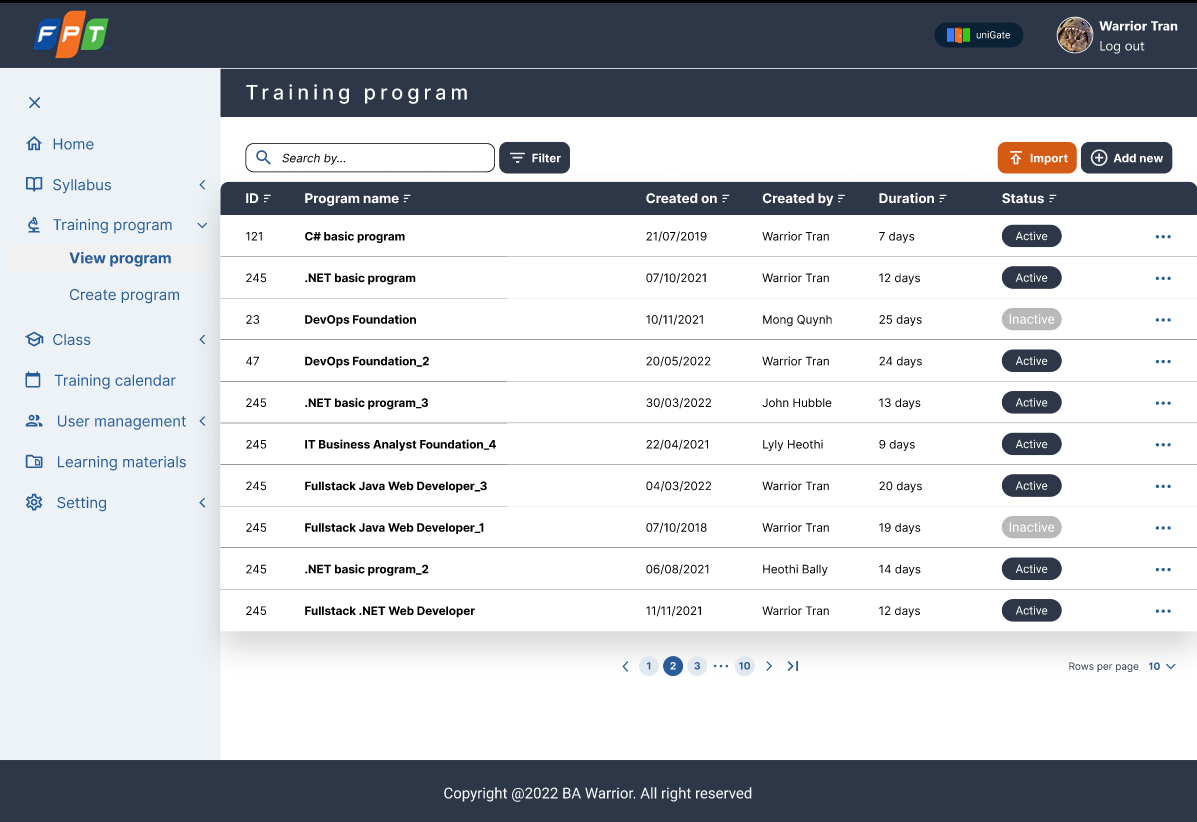The width and height of the screenshot is (1197, 822).
Task: Expand the User management chevron
Action: [202, 421]
